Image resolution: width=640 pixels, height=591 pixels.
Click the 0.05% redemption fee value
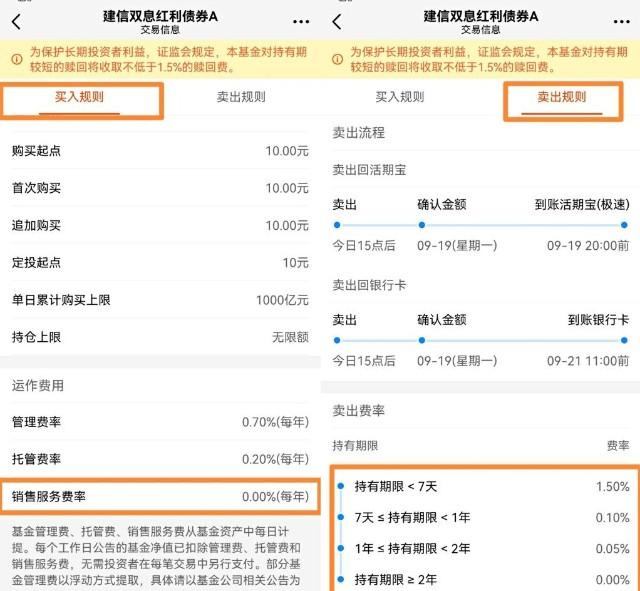[x=612, y=549]
